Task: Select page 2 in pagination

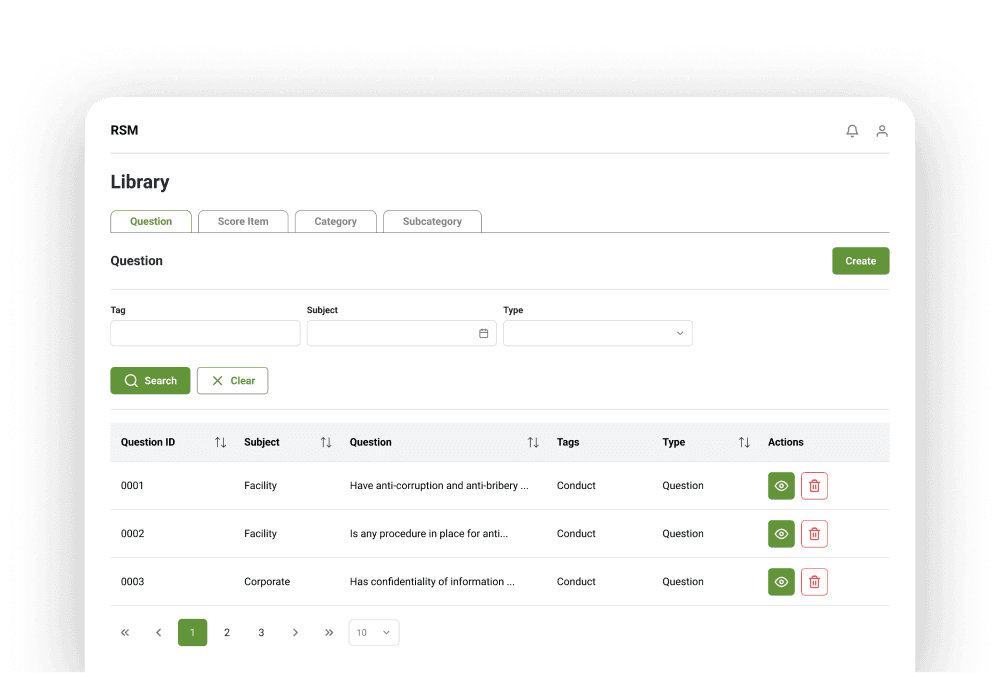Action: click(226, 632)
